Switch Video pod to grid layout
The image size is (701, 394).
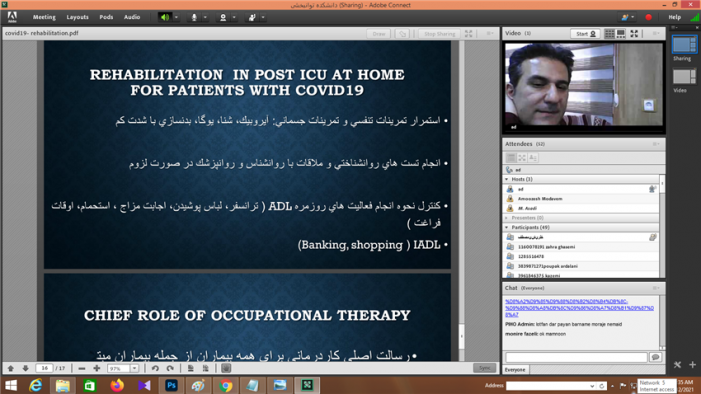coord(609,34)
